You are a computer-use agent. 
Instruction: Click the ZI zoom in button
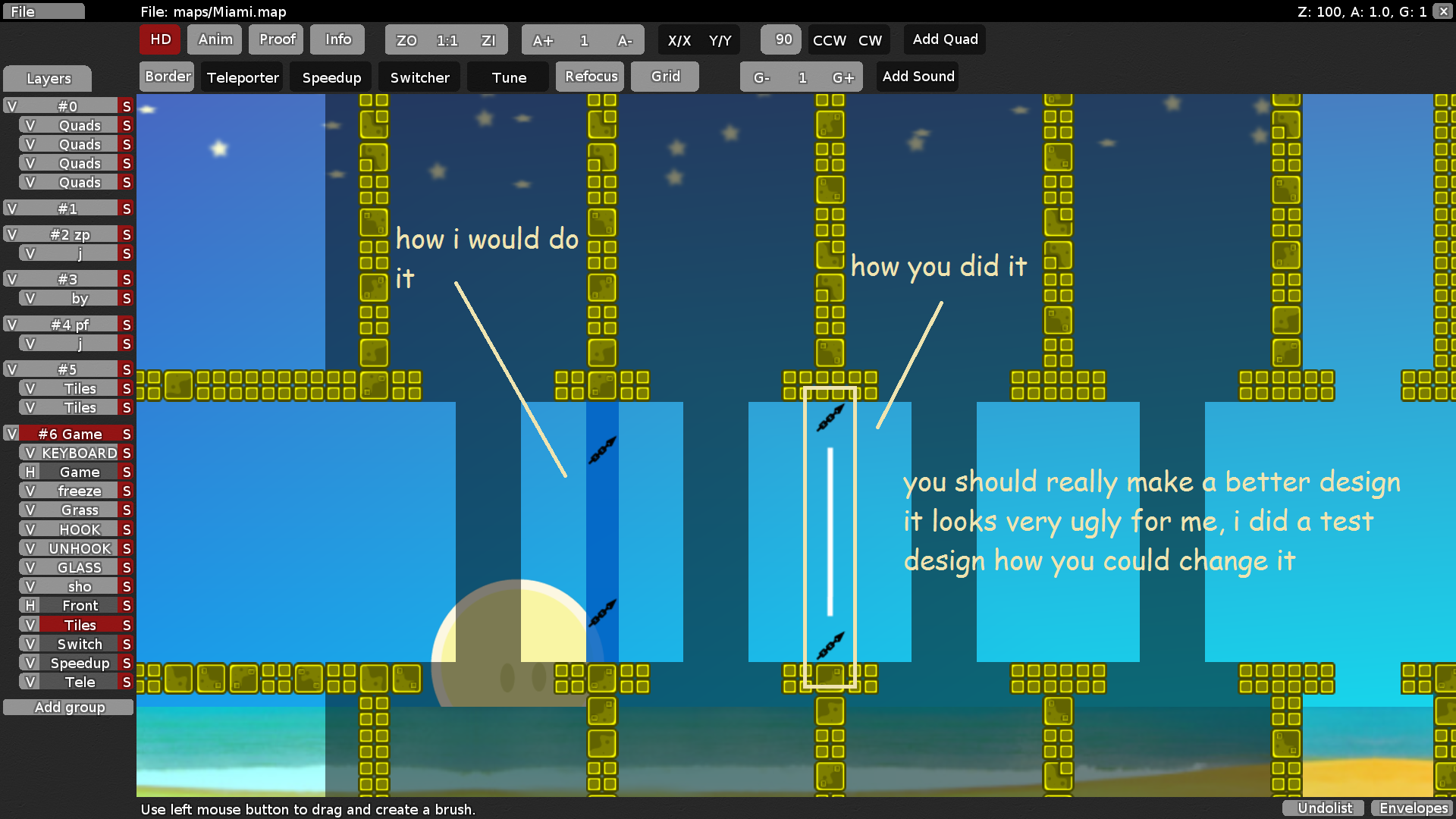click(x=488, y=40)
